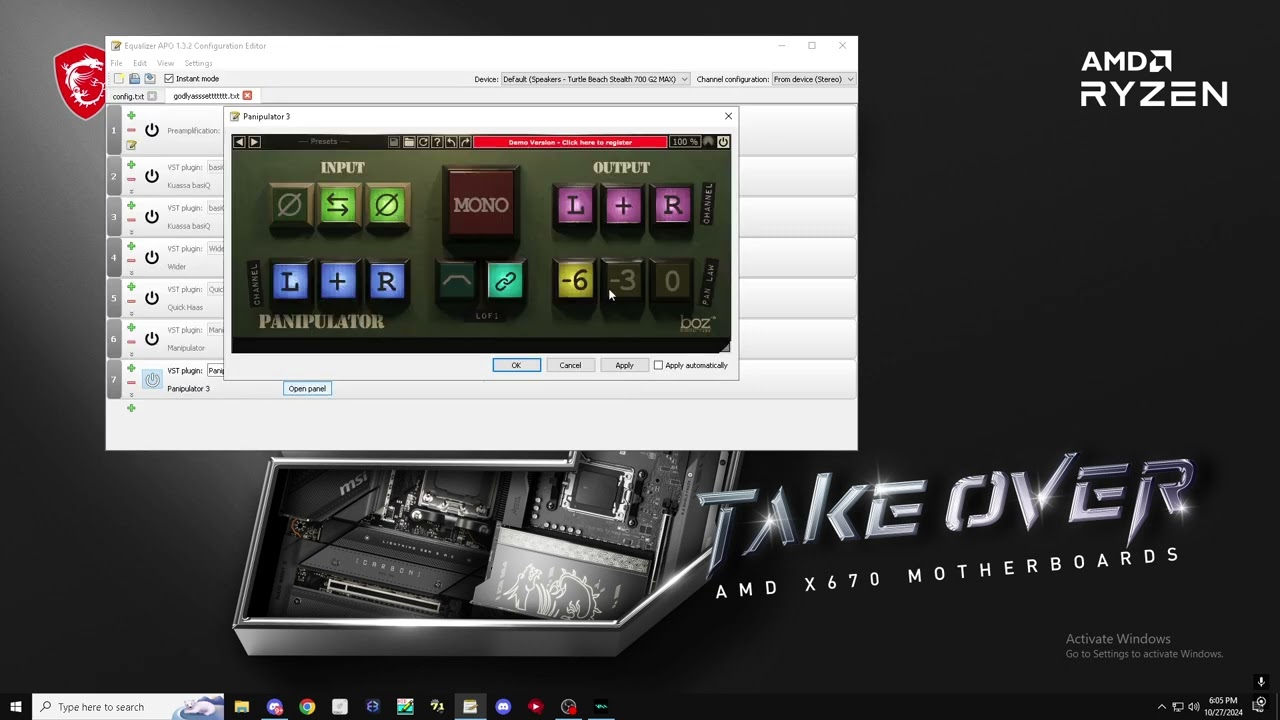Toggle the Instant mode checkbox
This screenshot has width=1280, height=720.
tap(169, 79)
